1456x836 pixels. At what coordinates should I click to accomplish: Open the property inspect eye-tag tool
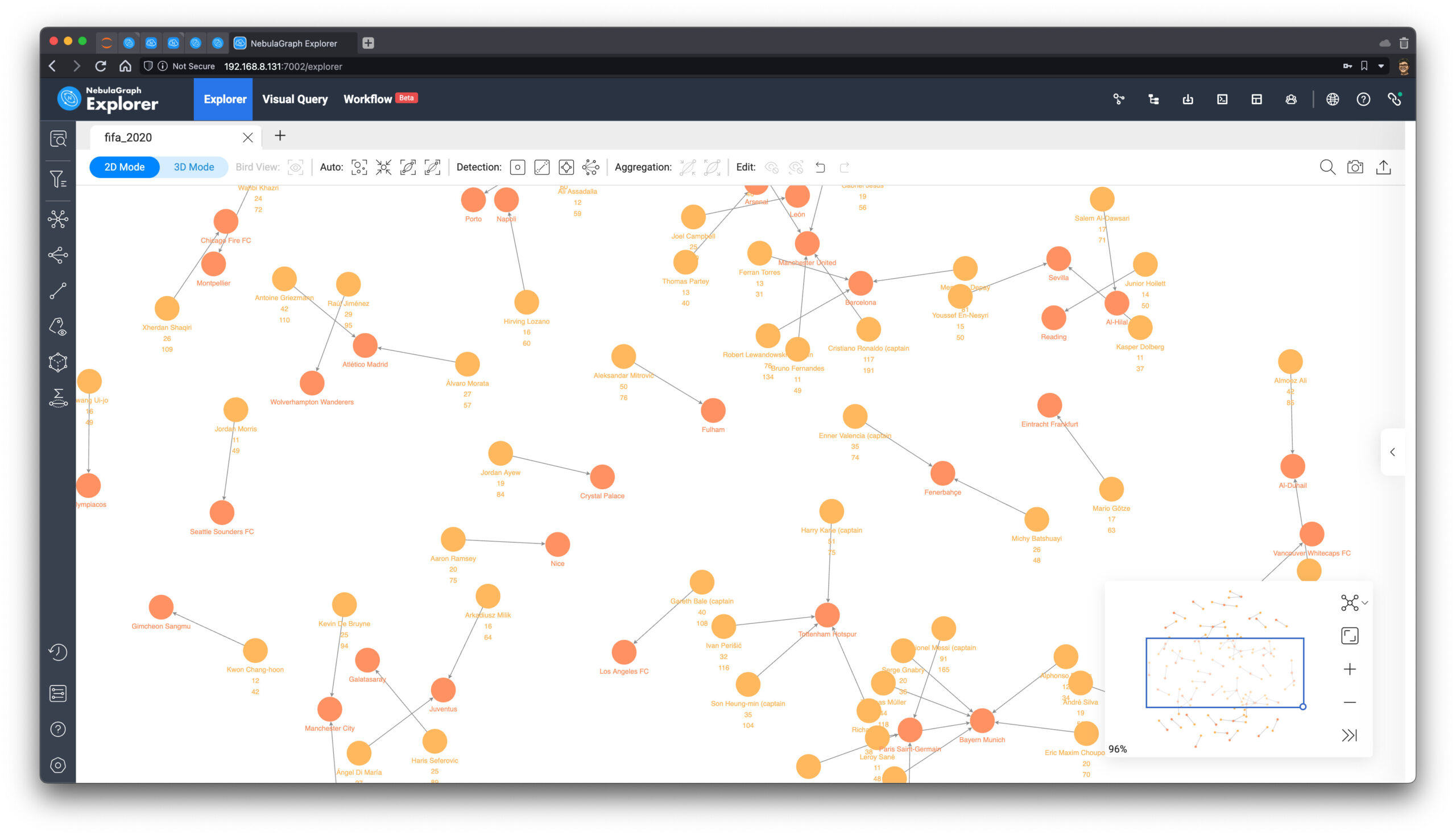[x=58, y=326]
